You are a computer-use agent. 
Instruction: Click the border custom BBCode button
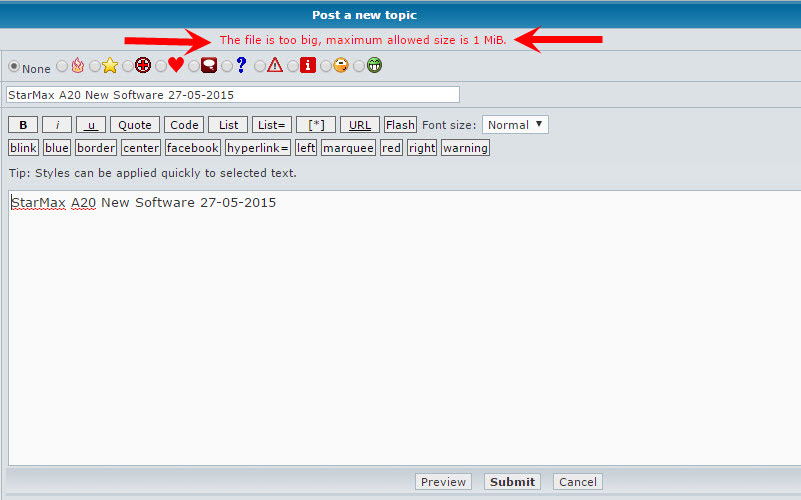coord(96,148)
